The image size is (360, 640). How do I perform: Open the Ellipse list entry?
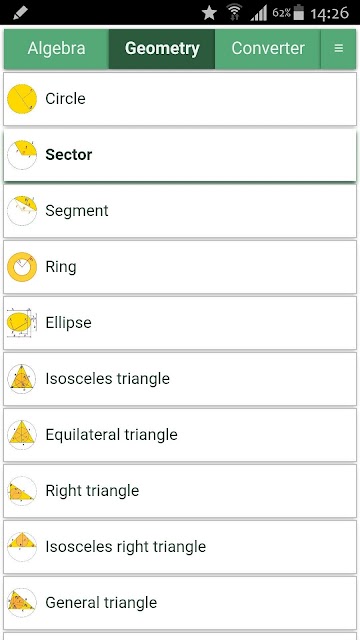point(180,323)
